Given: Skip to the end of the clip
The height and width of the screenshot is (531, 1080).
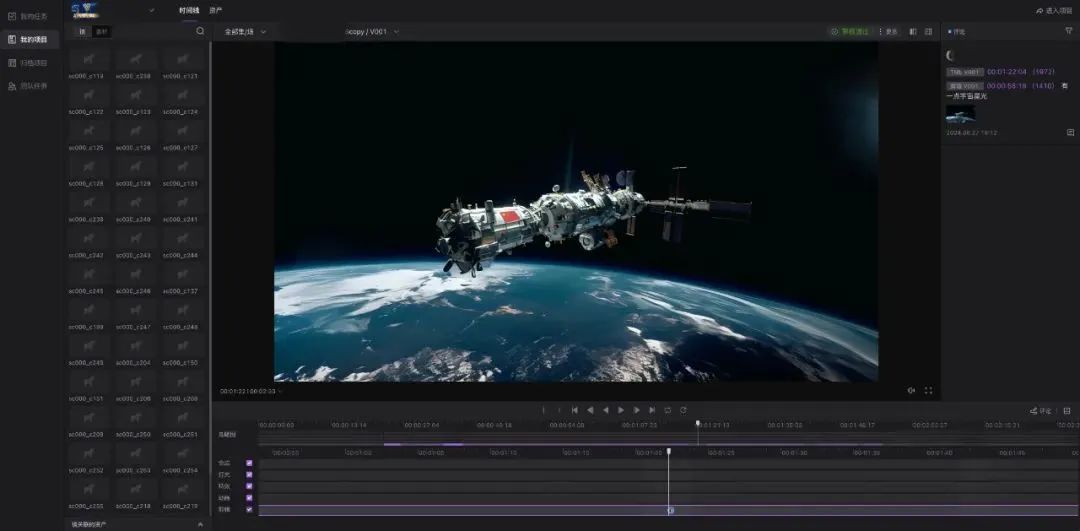Looking at the screenshot, I should point(652,410).
